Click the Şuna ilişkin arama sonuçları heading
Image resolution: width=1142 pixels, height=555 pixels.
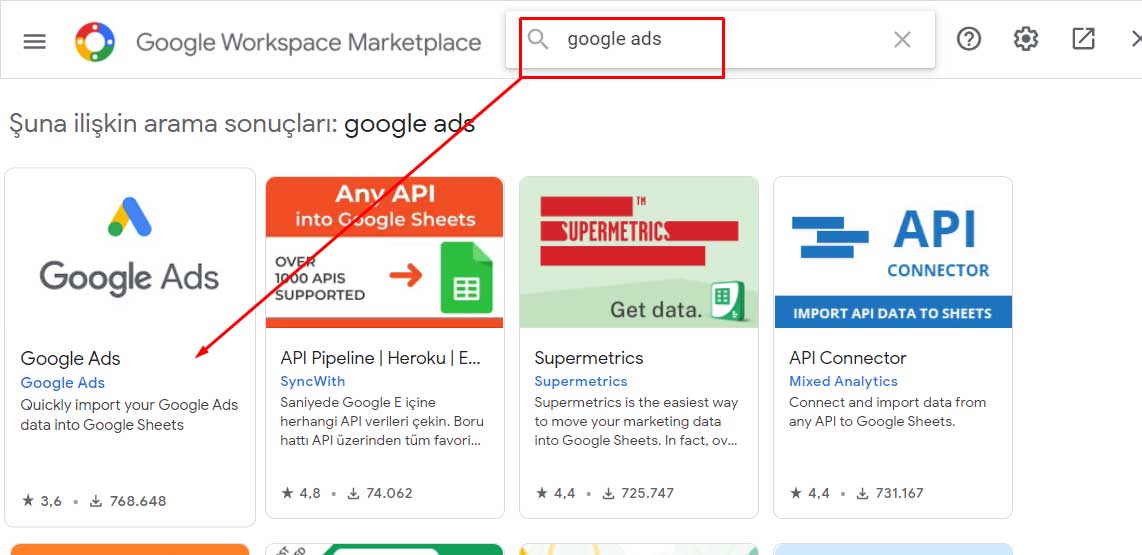pos(242,125)
